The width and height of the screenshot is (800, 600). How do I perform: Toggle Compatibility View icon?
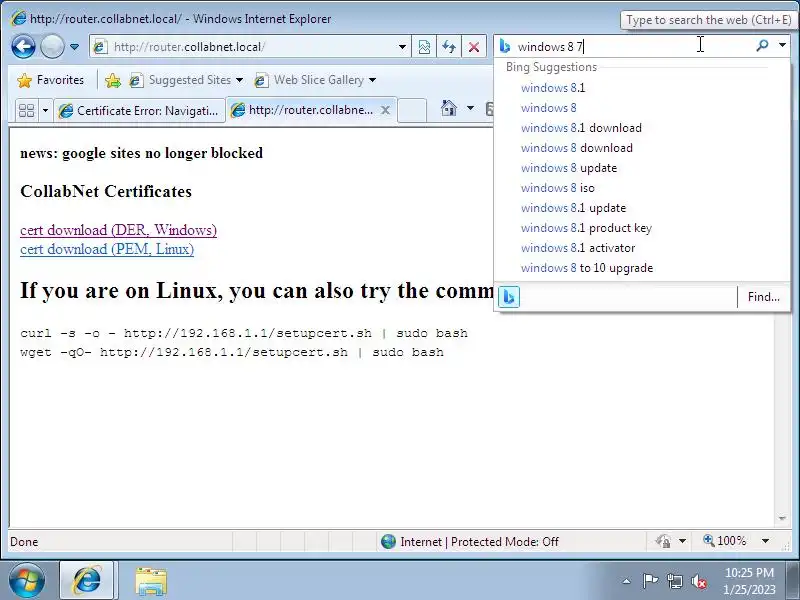[424, 47]
